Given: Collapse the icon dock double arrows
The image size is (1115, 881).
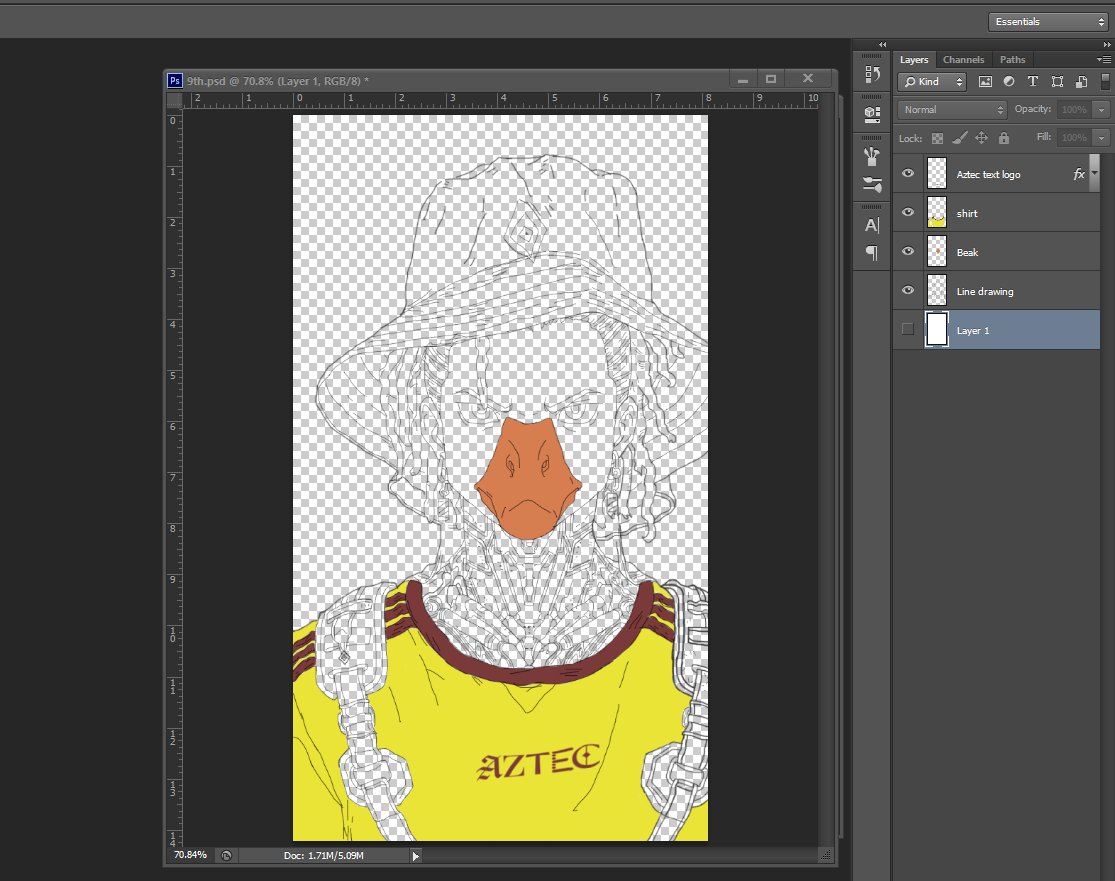Looking at the screenshot, I should pos(882,44).
